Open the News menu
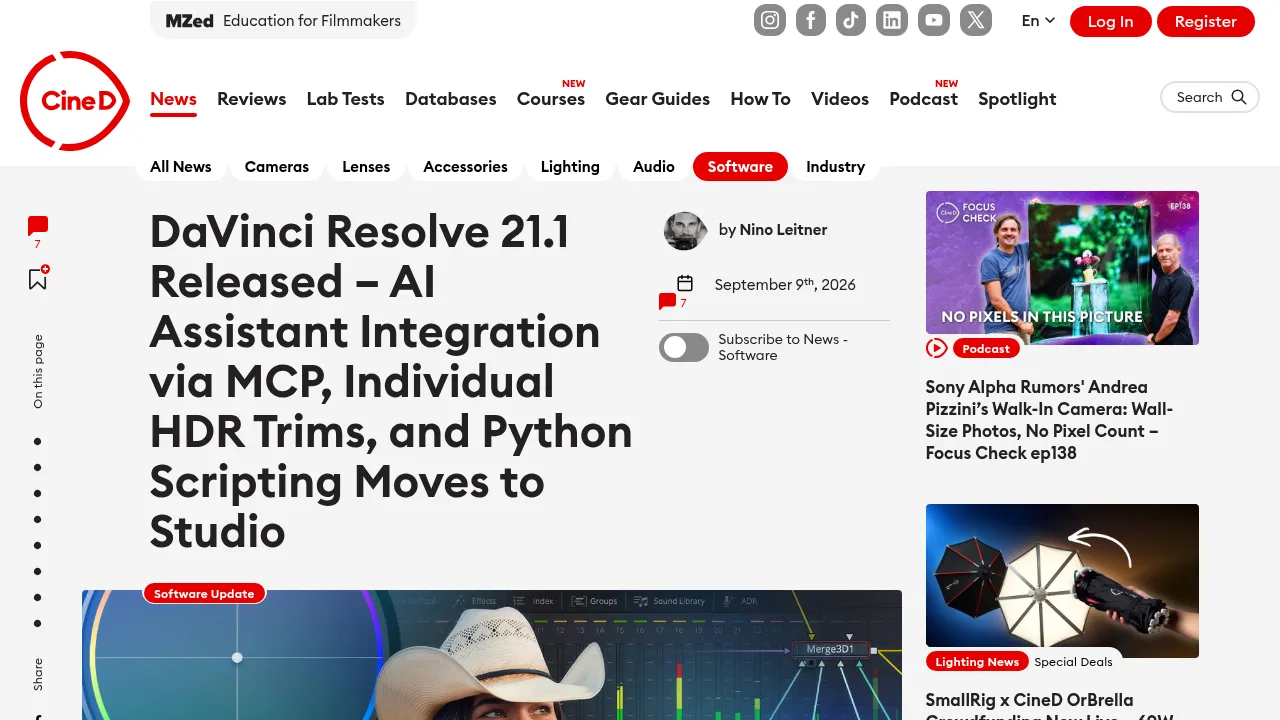The width and height of the screenshot is (1280, 720). pyautogui.click(x=173, y=99)
